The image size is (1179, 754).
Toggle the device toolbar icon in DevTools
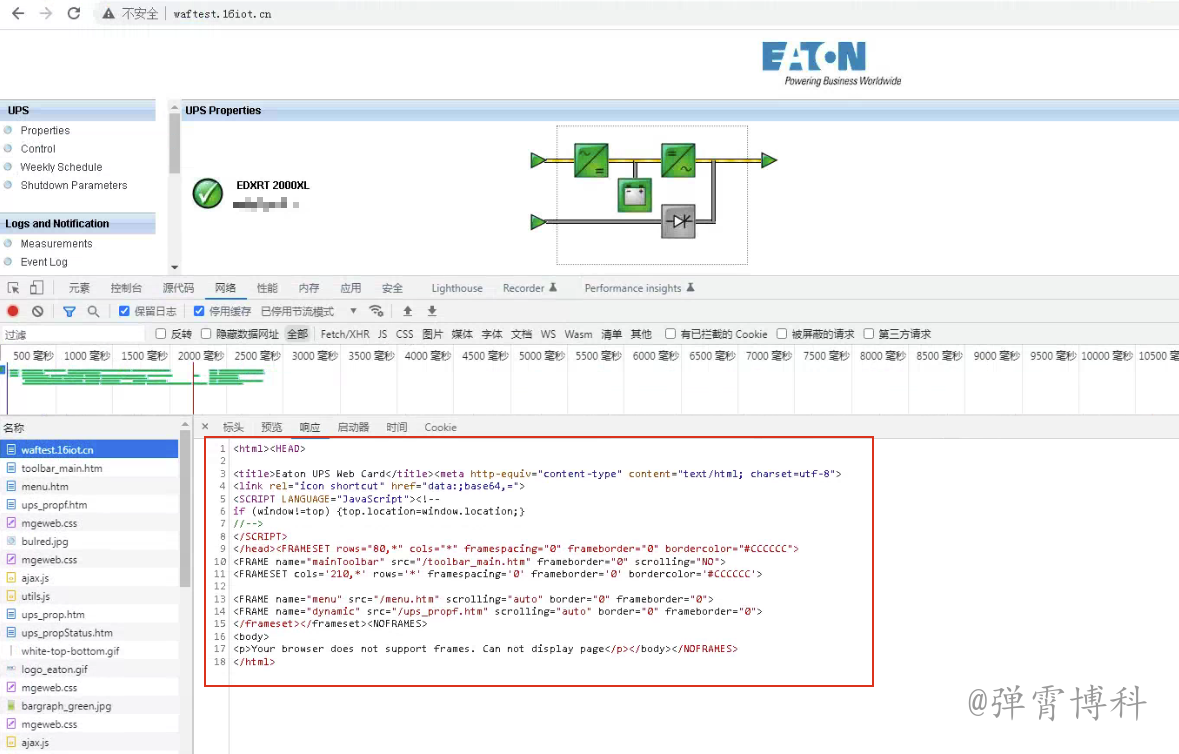point(37,288)
